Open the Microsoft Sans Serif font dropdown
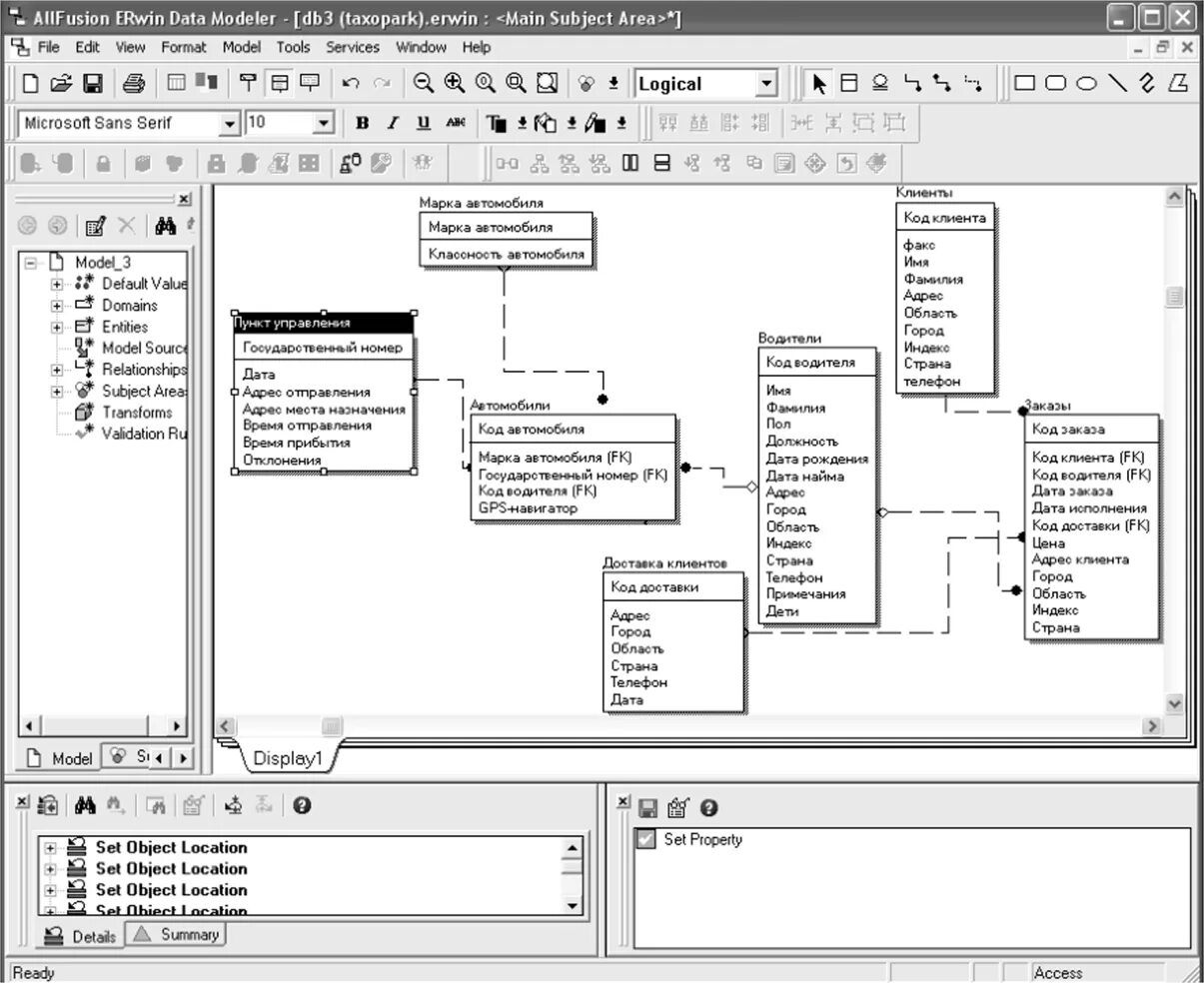Viewport: 1204px width, 983px height. click(230, 123)
